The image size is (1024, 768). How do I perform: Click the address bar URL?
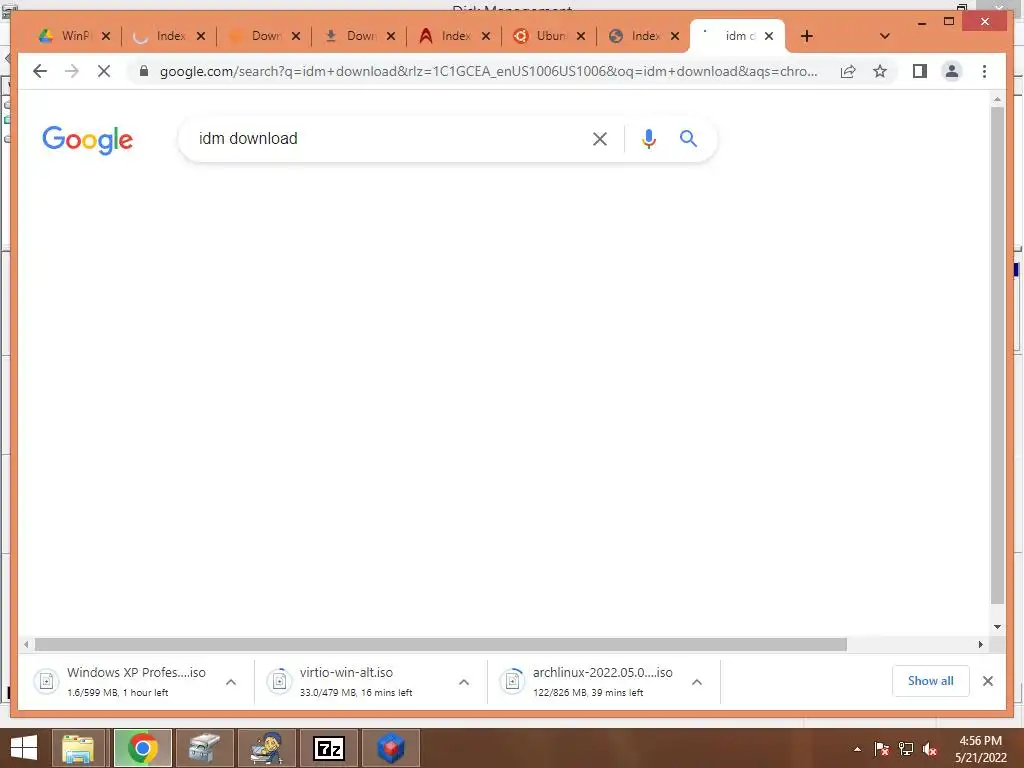pyautogui.click(x=488, y=71)
